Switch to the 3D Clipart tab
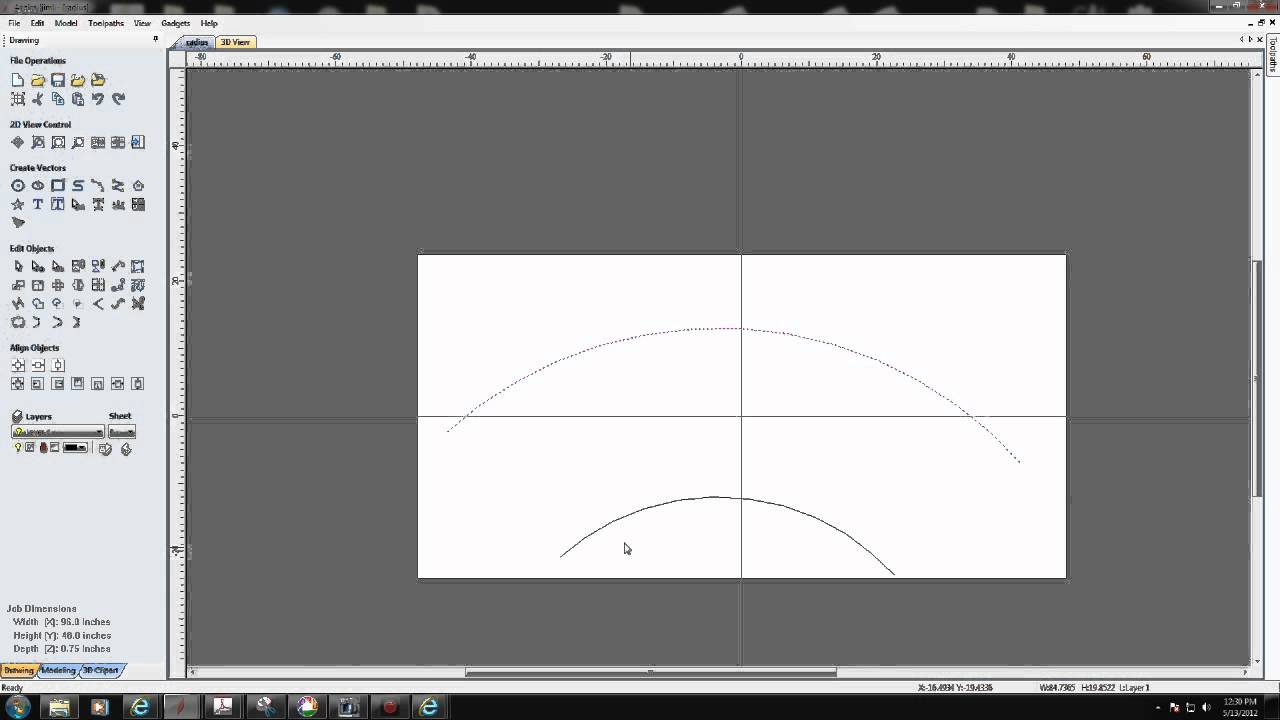This screenshot has width=1280, height=720. 100,670
